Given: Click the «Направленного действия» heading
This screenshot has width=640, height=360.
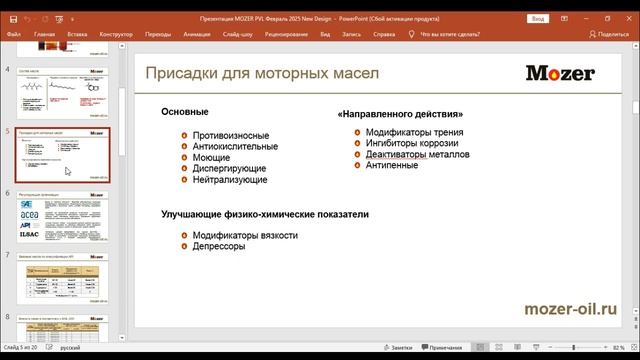Looking at the screenshot, I should (400, 114).
